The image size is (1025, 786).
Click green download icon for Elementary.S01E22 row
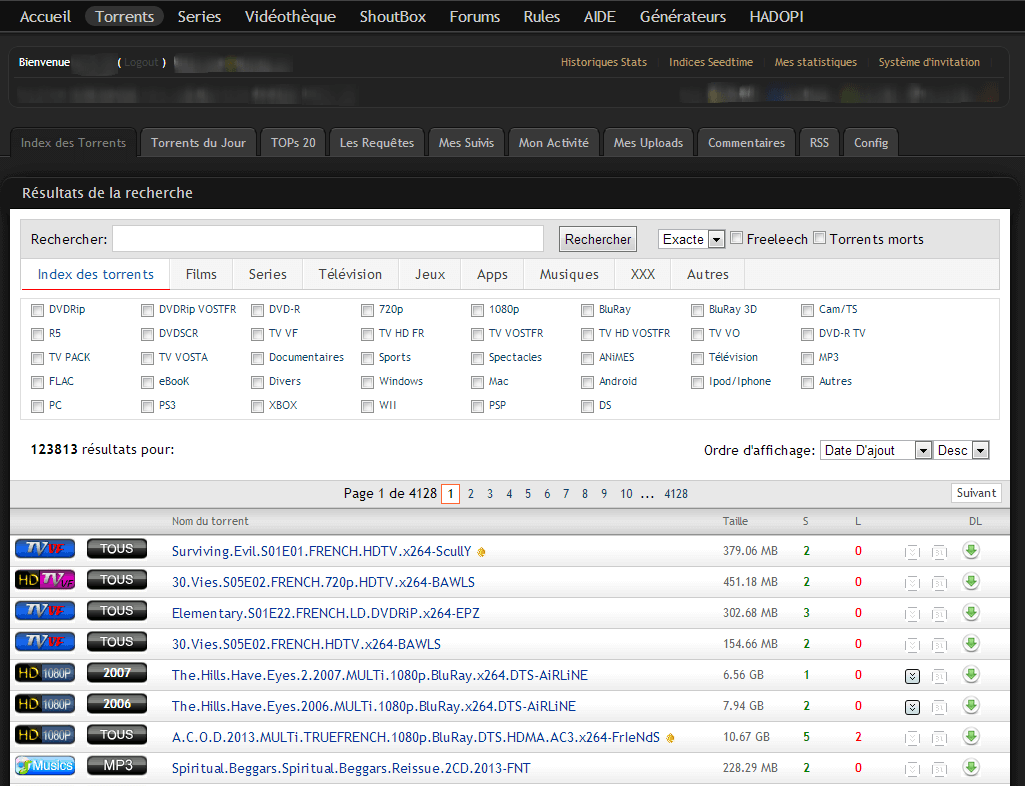(x=971, y=613)
